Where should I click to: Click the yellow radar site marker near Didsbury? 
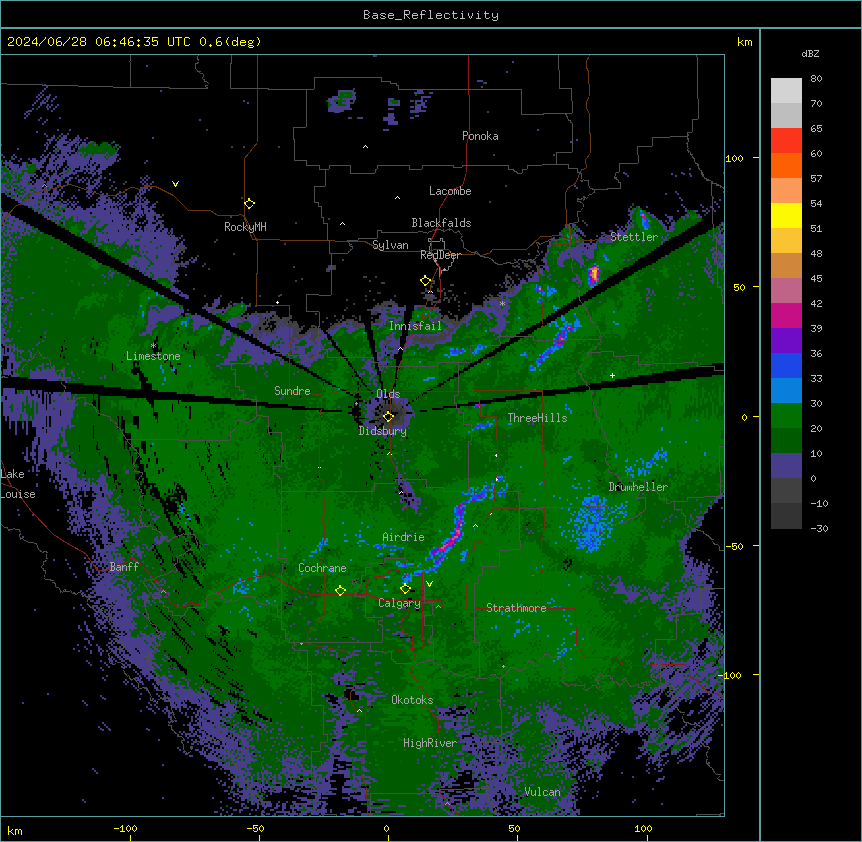click(388, 417)
